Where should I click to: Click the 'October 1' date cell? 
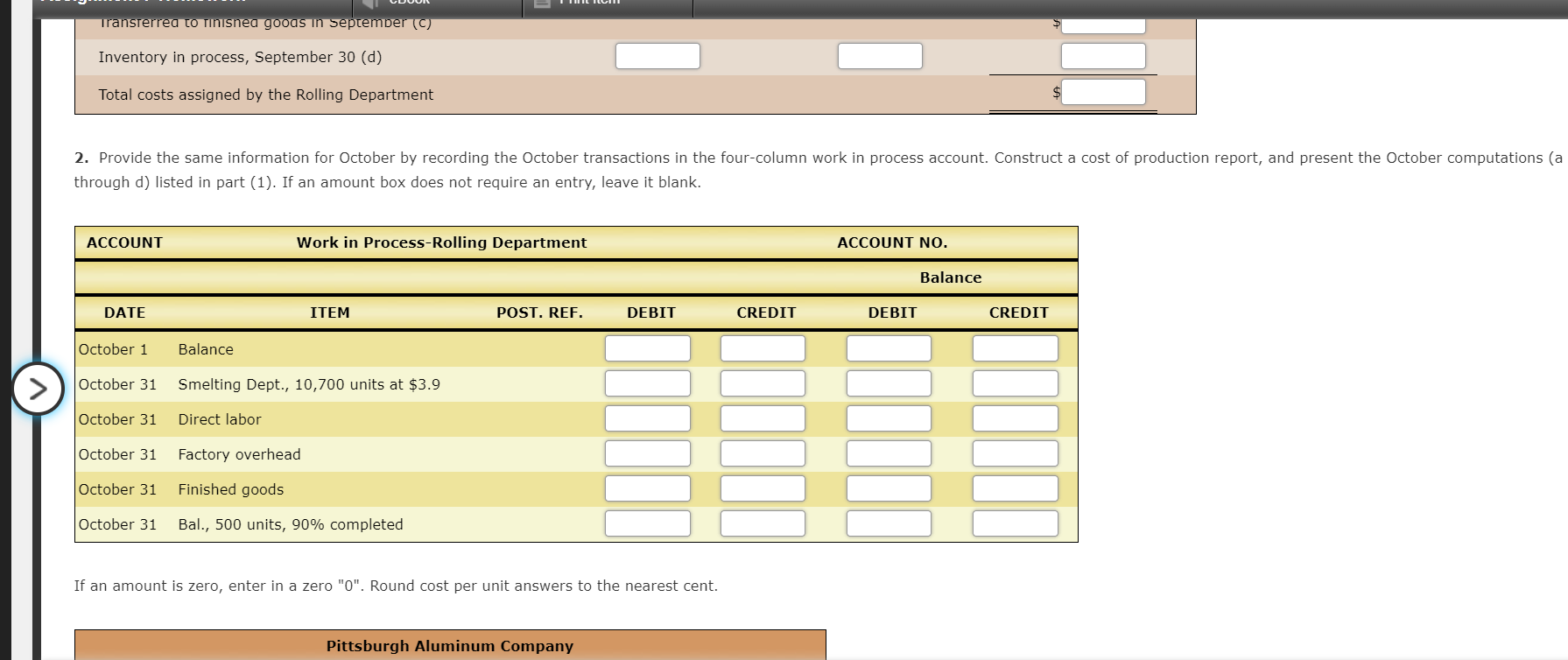pyautogui.click(x=113, y=349)
